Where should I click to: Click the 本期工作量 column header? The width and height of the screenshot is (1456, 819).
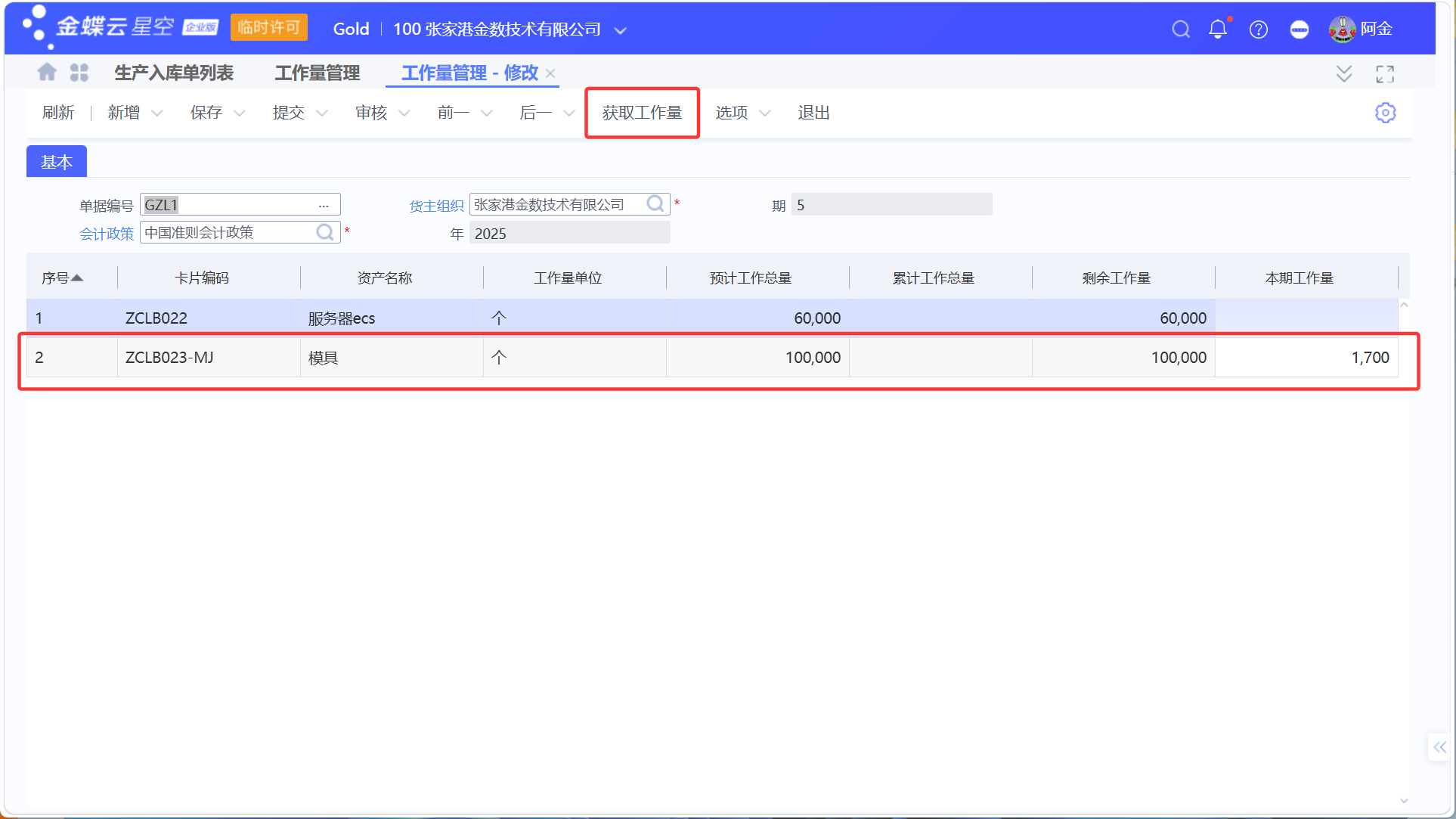[1299, 278]
